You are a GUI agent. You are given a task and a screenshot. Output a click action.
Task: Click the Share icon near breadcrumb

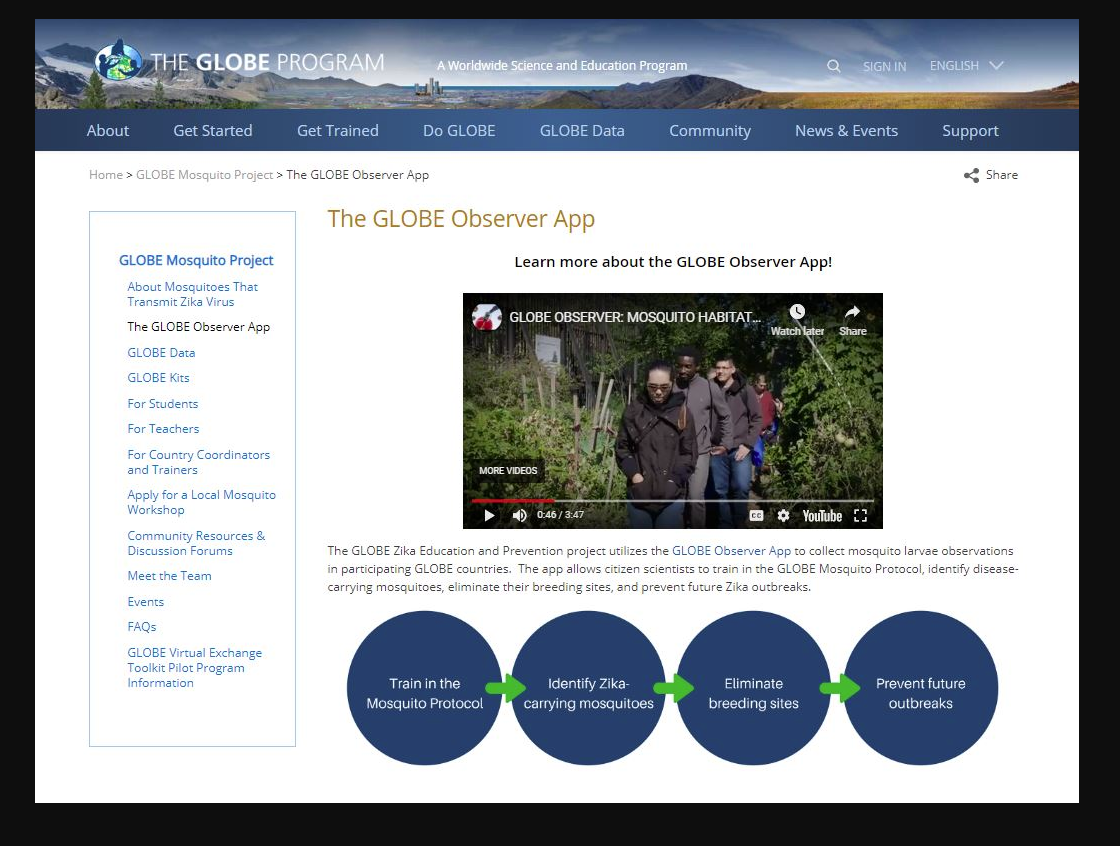[971, 175]
